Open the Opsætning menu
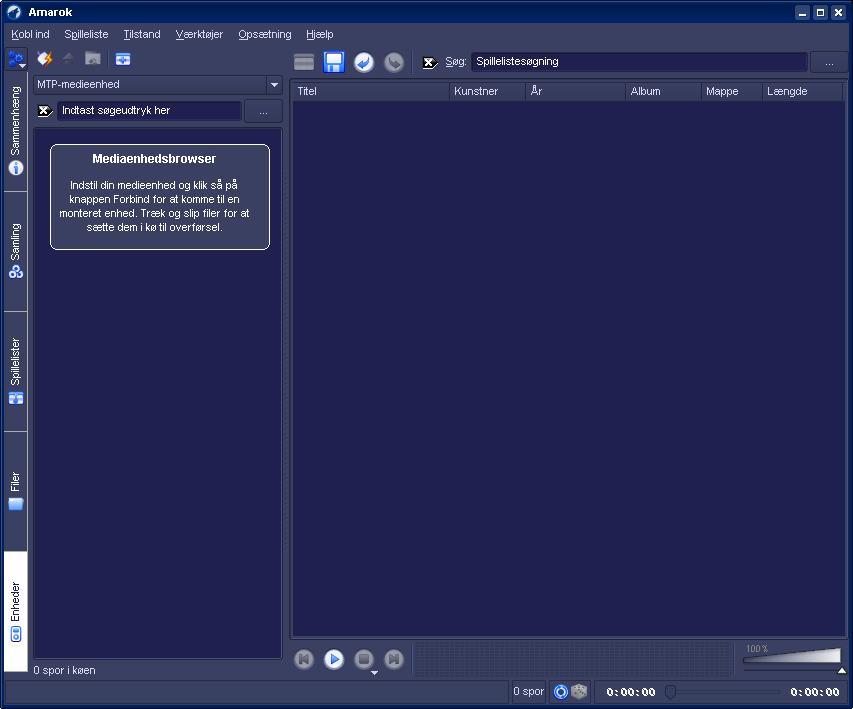The width and height of the screenshot is (853, 709). (265, 34)
